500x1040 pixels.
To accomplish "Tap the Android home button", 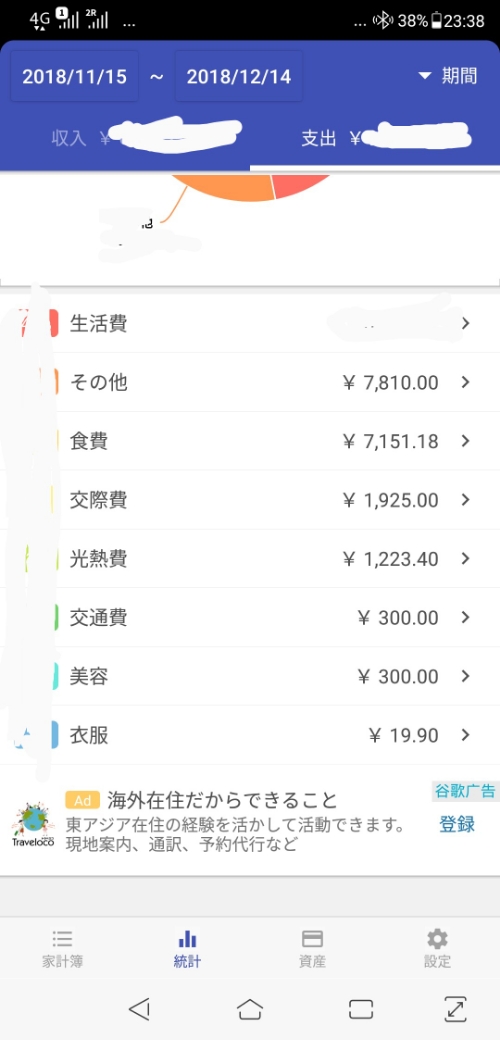I will click(x=250, y=1009).
